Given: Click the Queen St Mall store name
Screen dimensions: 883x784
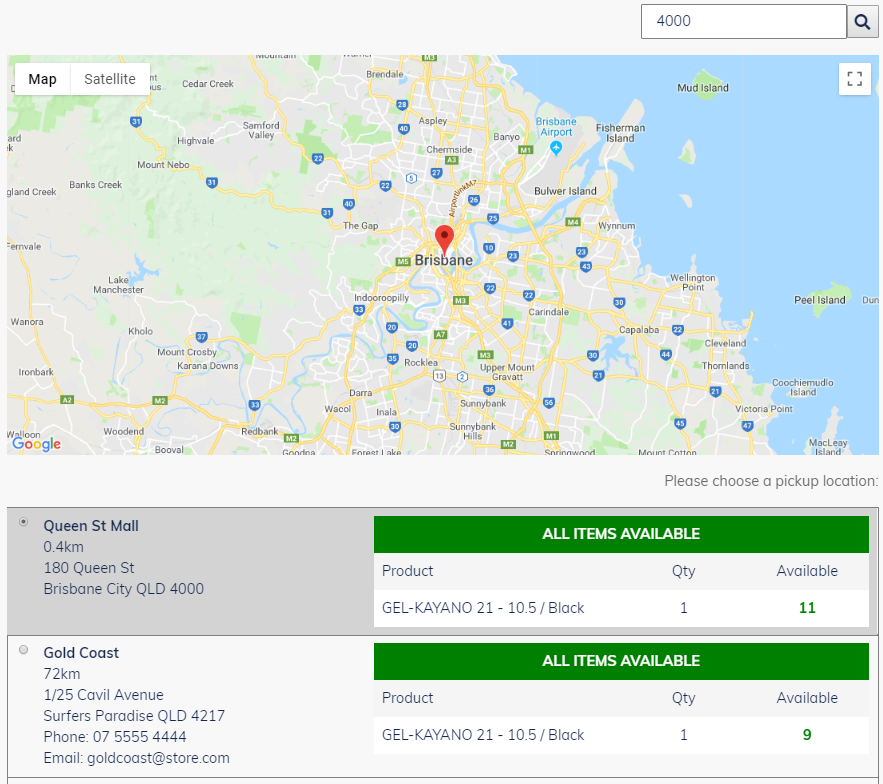Looking at the screenshot, I should pos(91,526).
